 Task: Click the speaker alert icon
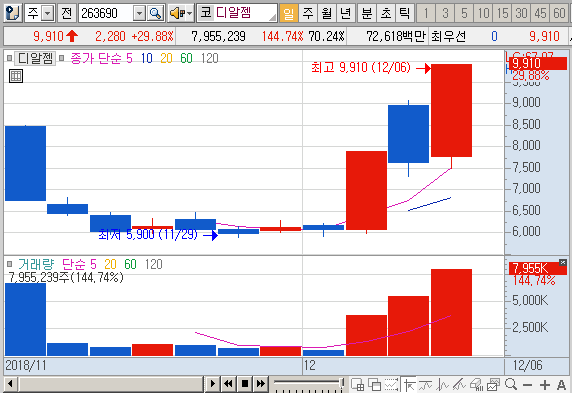coord(178,14)
